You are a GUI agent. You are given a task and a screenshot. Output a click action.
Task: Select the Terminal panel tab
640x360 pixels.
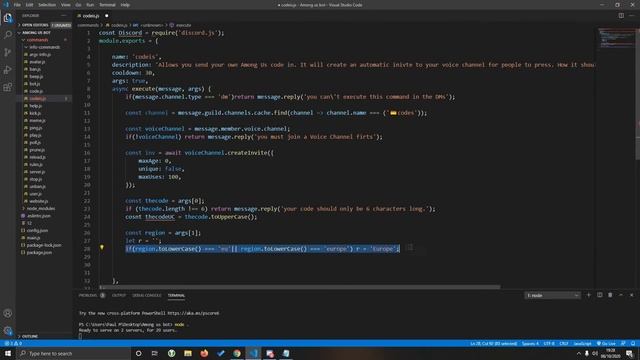[176, 295]
